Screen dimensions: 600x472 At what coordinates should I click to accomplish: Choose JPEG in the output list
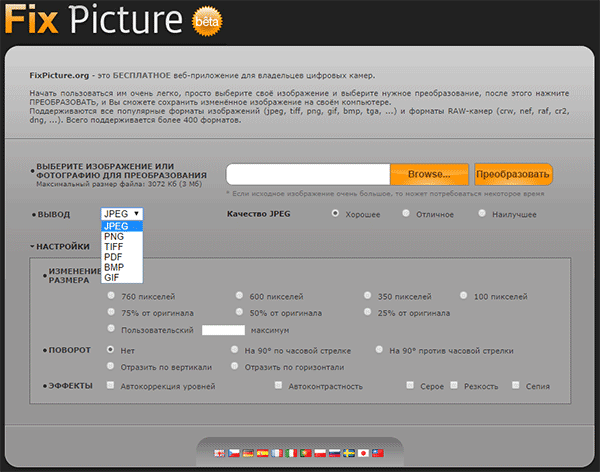coord(122,226)
